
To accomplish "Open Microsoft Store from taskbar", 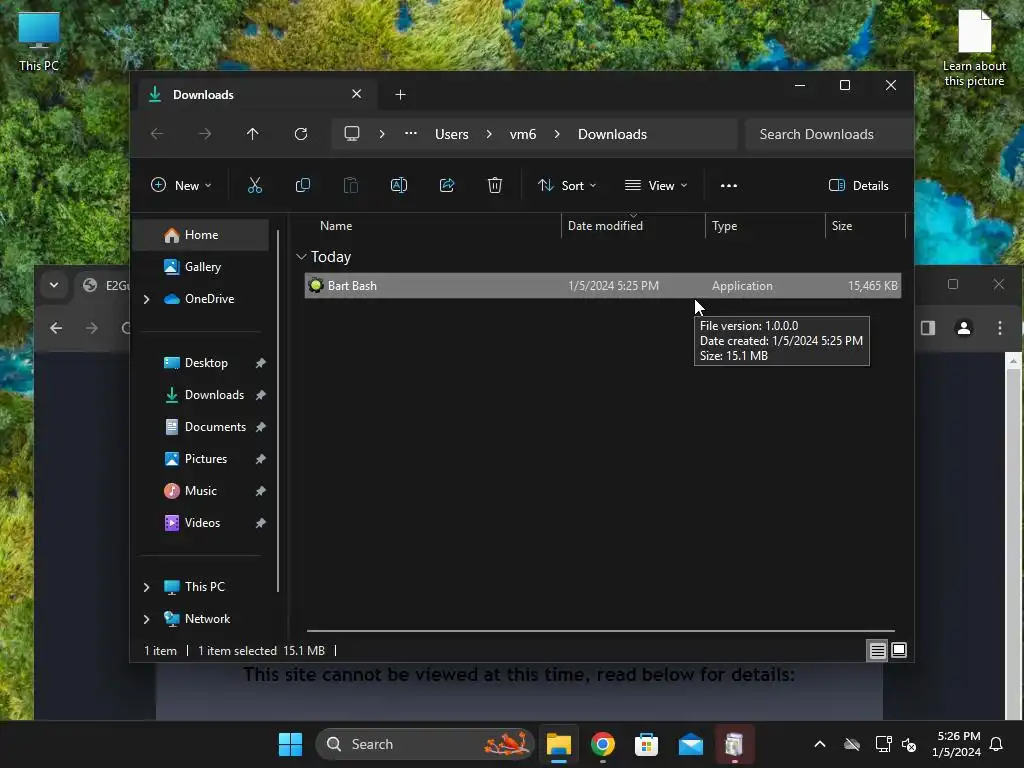I will [x=647, y=744].
